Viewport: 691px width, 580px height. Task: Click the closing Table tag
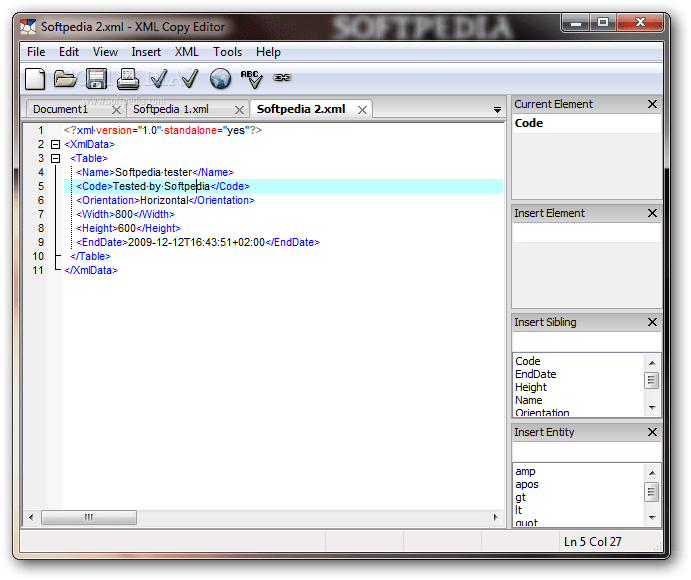coord(91,257)
